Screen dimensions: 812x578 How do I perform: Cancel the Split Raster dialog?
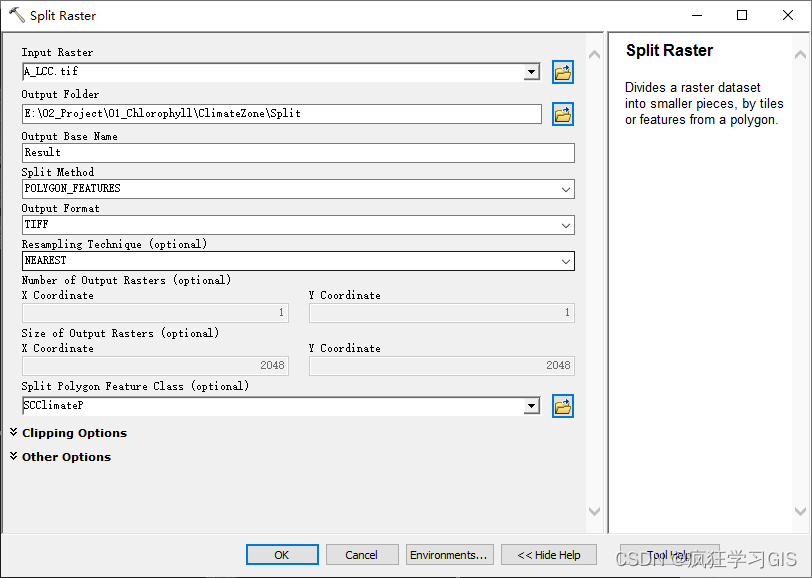[361, 554]
